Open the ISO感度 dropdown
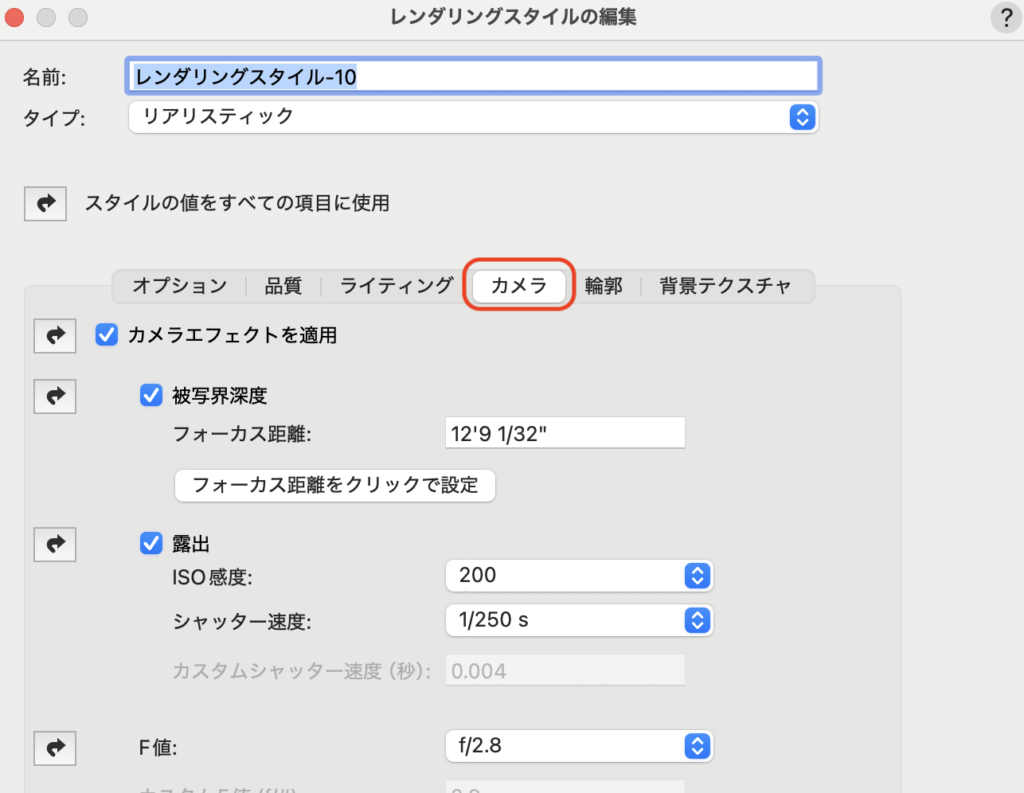Screen dimensions: 1024x793 tap(578, 575)
